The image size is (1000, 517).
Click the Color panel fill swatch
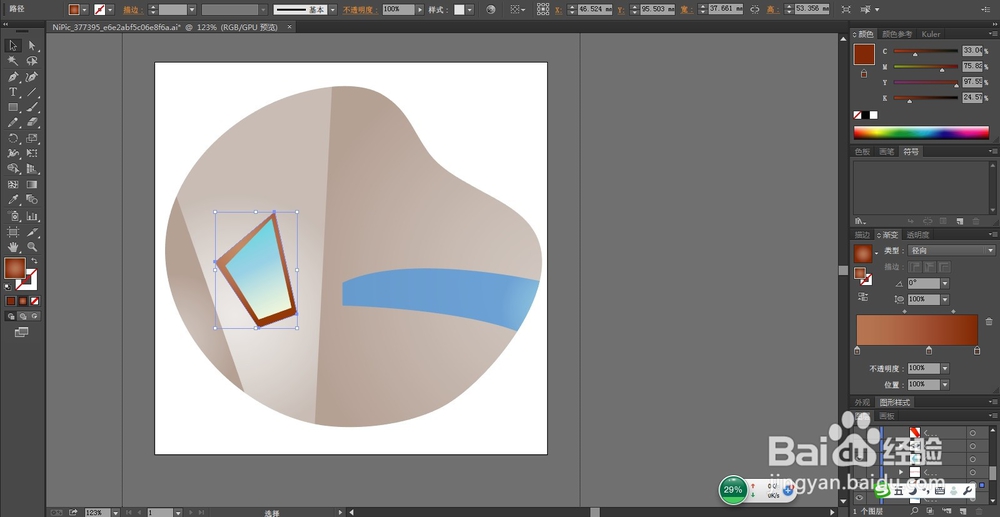coord(864,54)
